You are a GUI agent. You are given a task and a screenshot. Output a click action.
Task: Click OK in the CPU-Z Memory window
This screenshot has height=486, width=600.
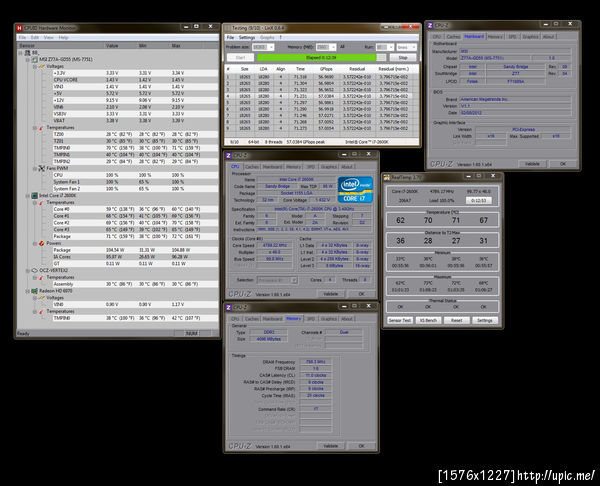pos(361,446)
